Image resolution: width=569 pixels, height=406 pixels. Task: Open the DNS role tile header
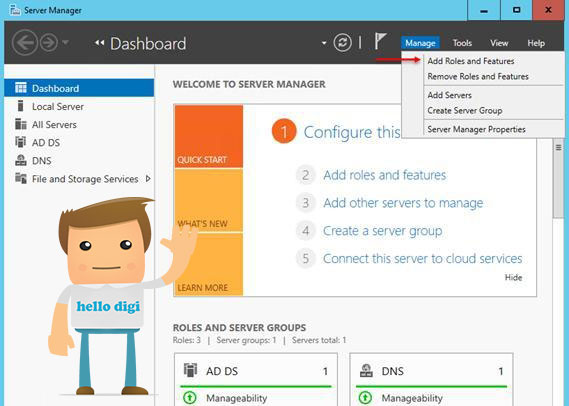431,371
